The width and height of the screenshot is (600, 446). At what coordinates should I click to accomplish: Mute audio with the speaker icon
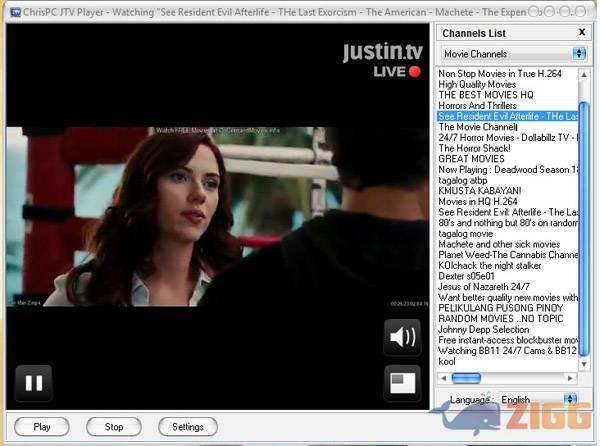tap(402, 337)
